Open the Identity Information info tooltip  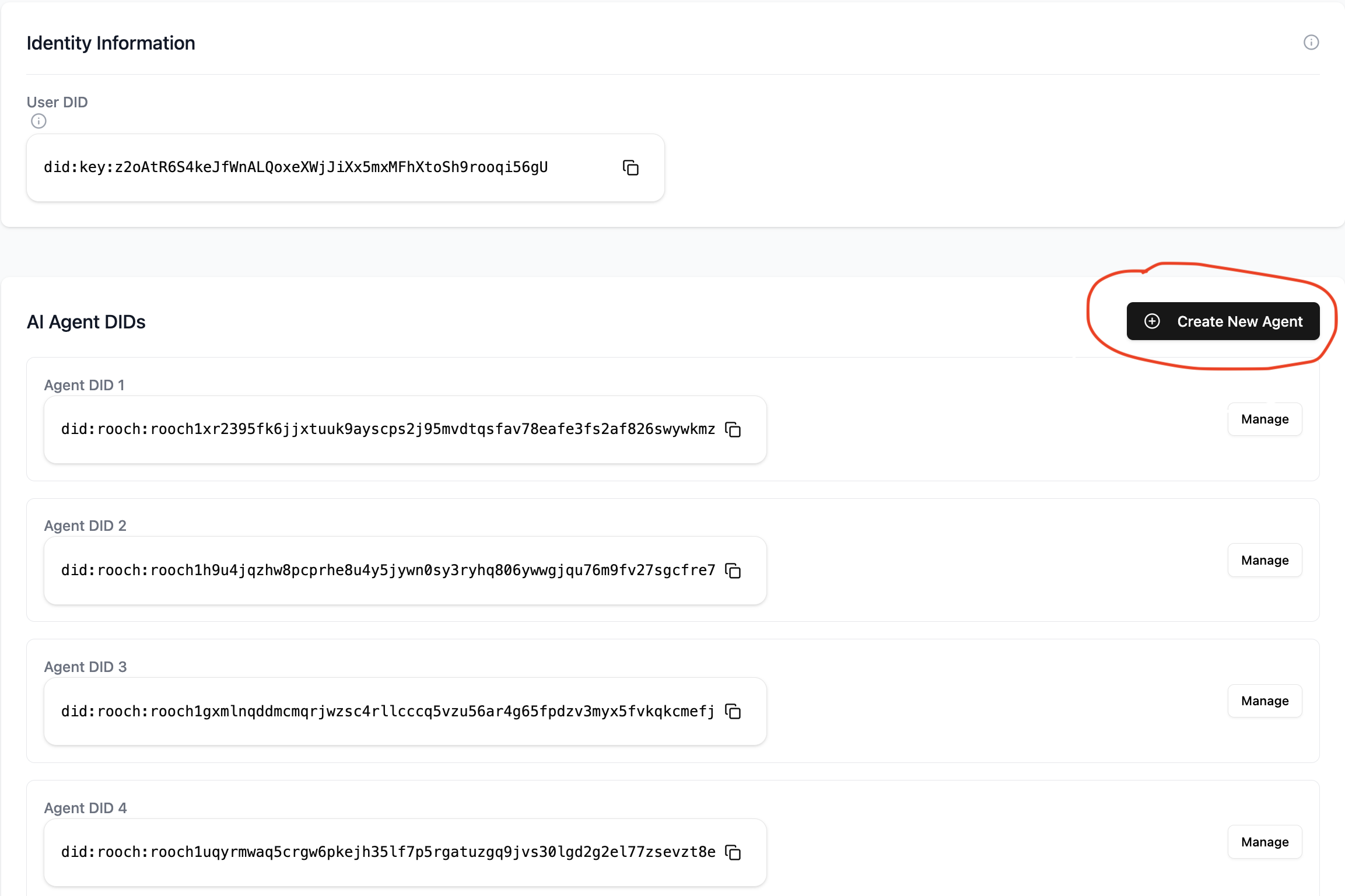coord(1312,42)
